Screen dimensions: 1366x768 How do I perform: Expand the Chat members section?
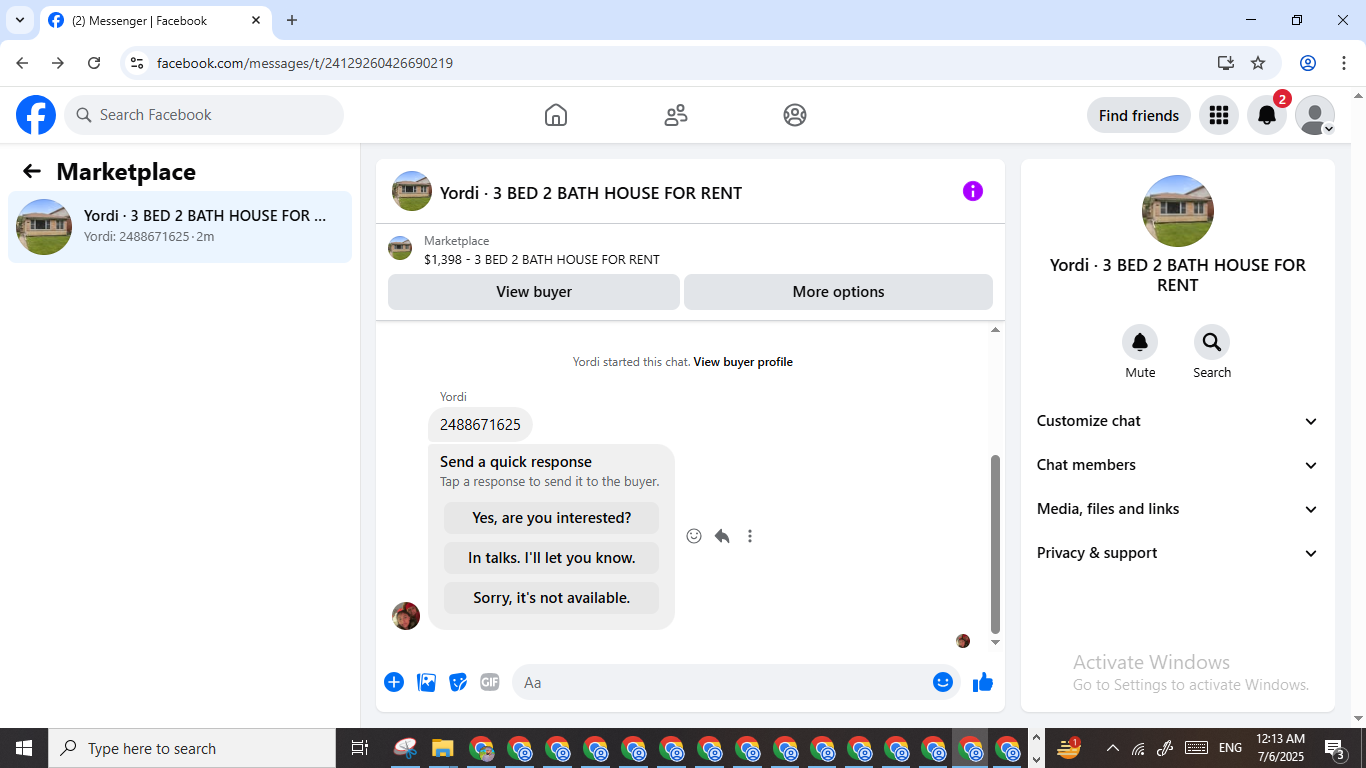click(1178, 465)
